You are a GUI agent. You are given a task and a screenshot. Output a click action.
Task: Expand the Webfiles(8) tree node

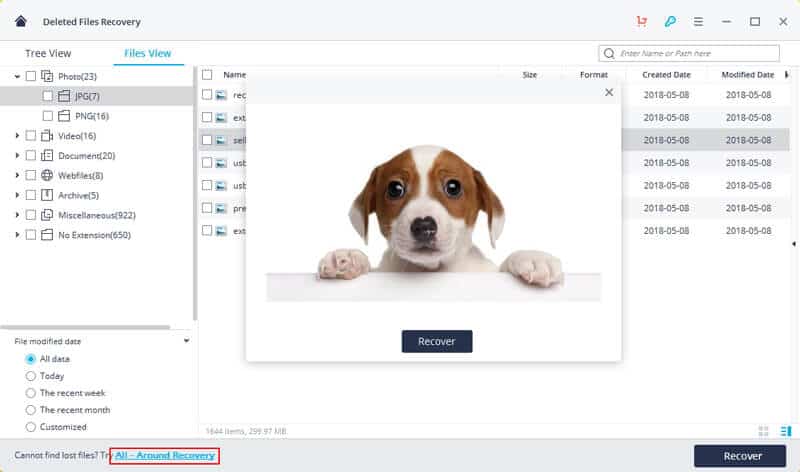[x=17, y=176]
